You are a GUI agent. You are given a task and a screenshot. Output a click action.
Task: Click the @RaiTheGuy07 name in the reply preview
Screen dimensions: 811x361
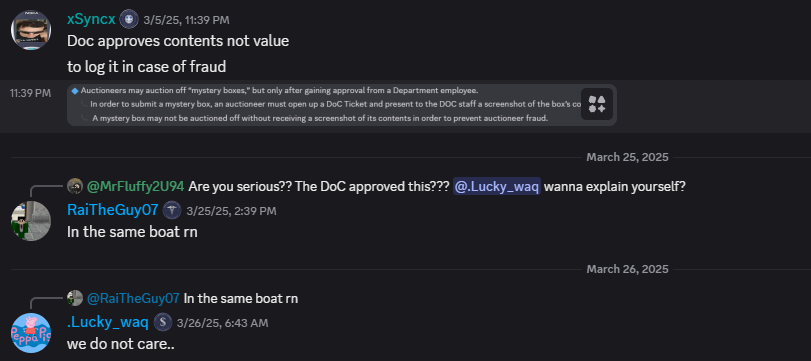point(133,298)
